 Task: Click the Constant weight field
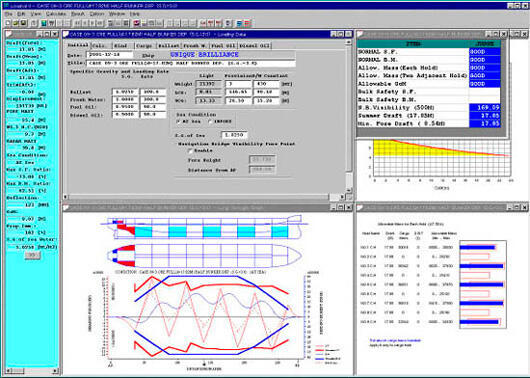266,84
